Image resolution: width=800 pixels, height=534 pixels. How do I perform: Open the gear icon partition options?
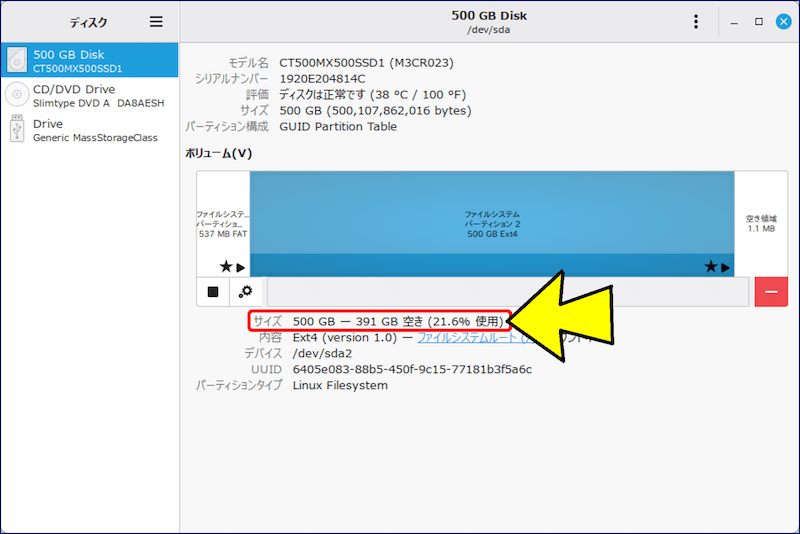coord(245,292)
